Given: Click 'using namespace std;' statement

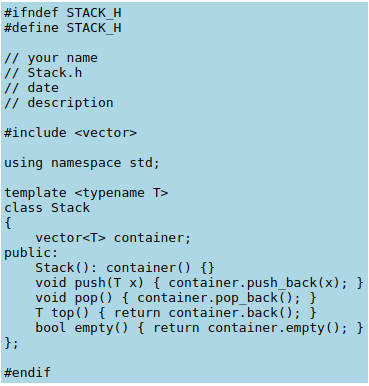Looking at the screenshot, I should (x=82, y=163).
